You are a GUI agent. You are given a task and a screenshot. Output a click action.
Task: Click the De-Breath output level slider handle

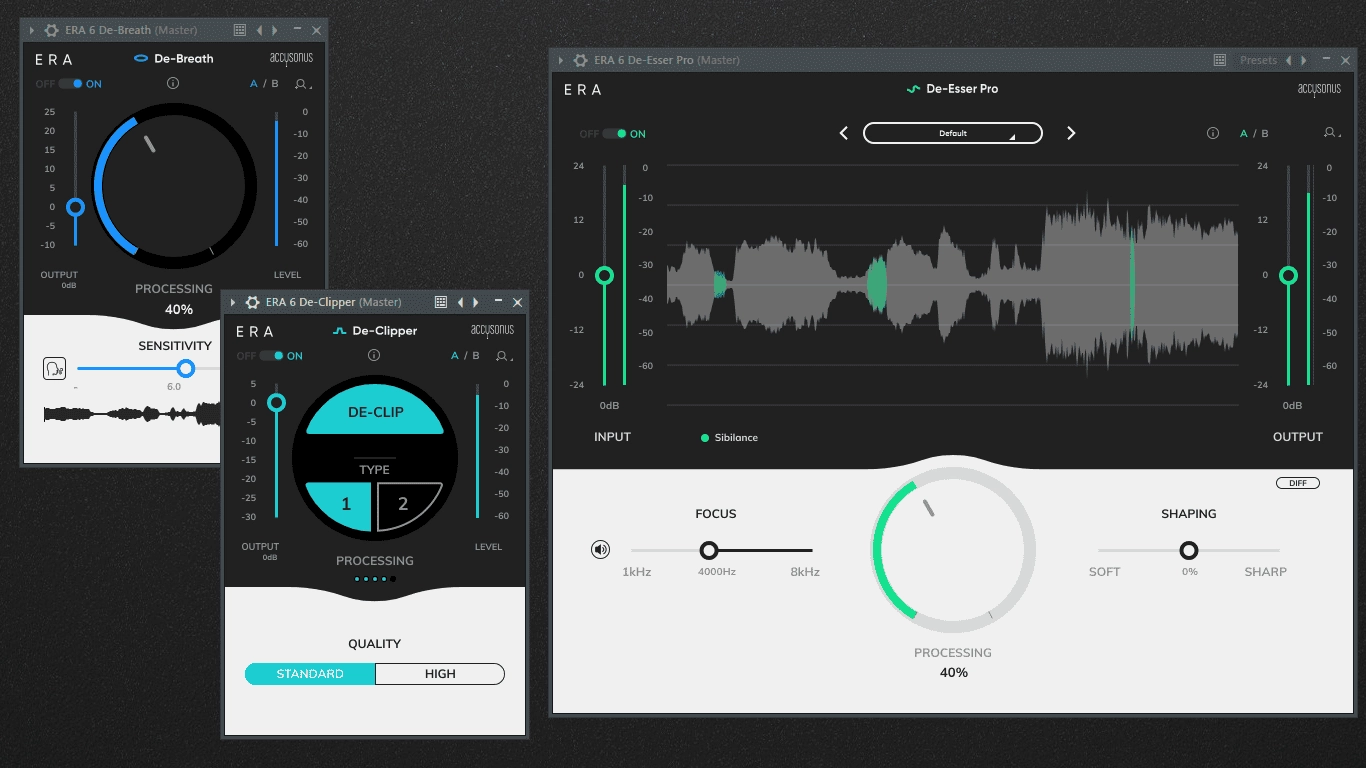pos(75,207)
